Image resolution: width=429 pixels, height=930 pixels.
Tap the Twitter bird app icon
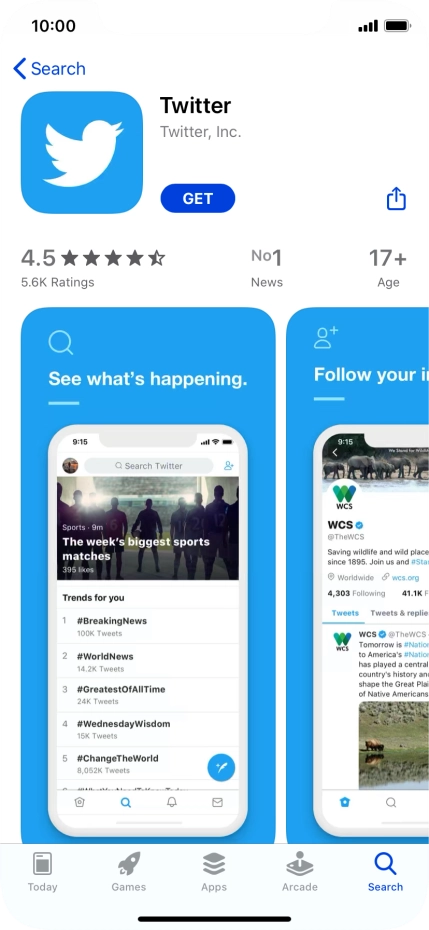(82, 152)
